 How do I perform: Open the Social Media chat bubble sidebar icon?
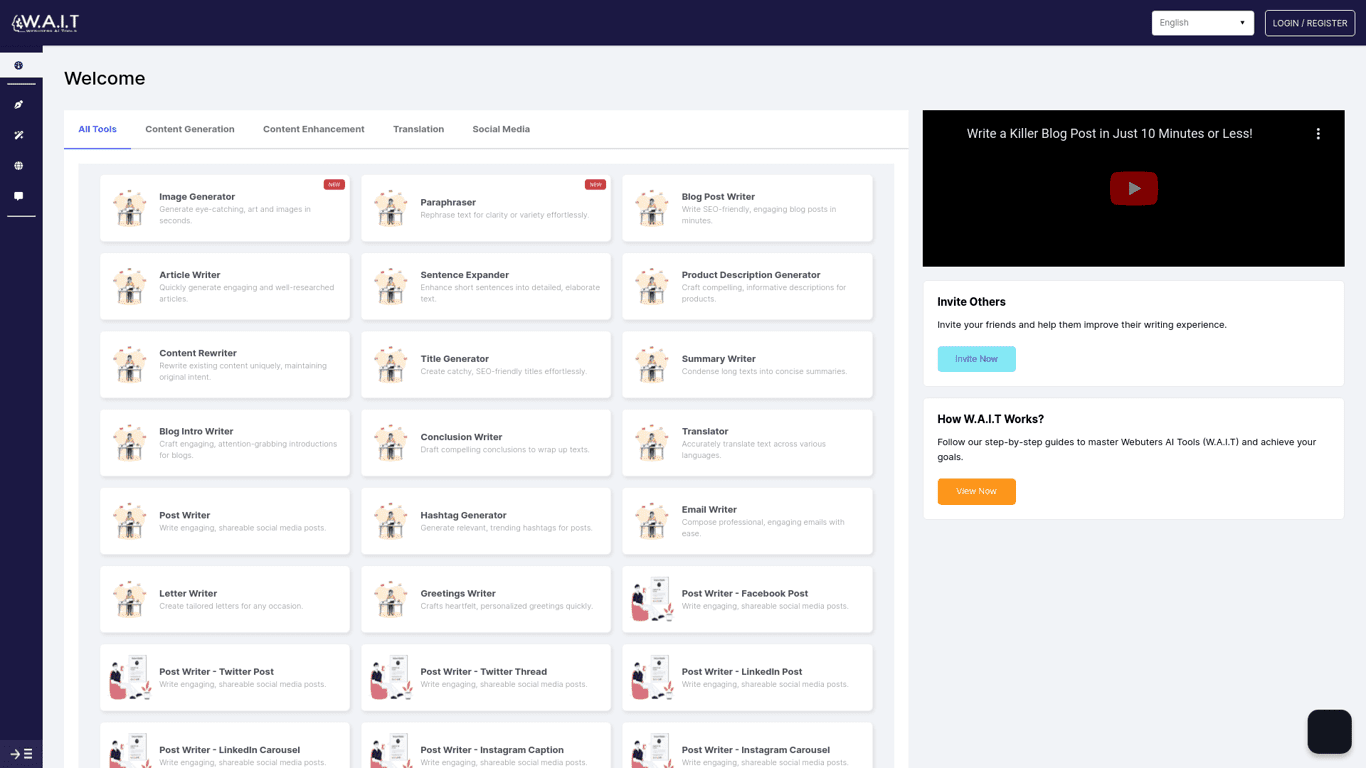[x=18, y=197]
